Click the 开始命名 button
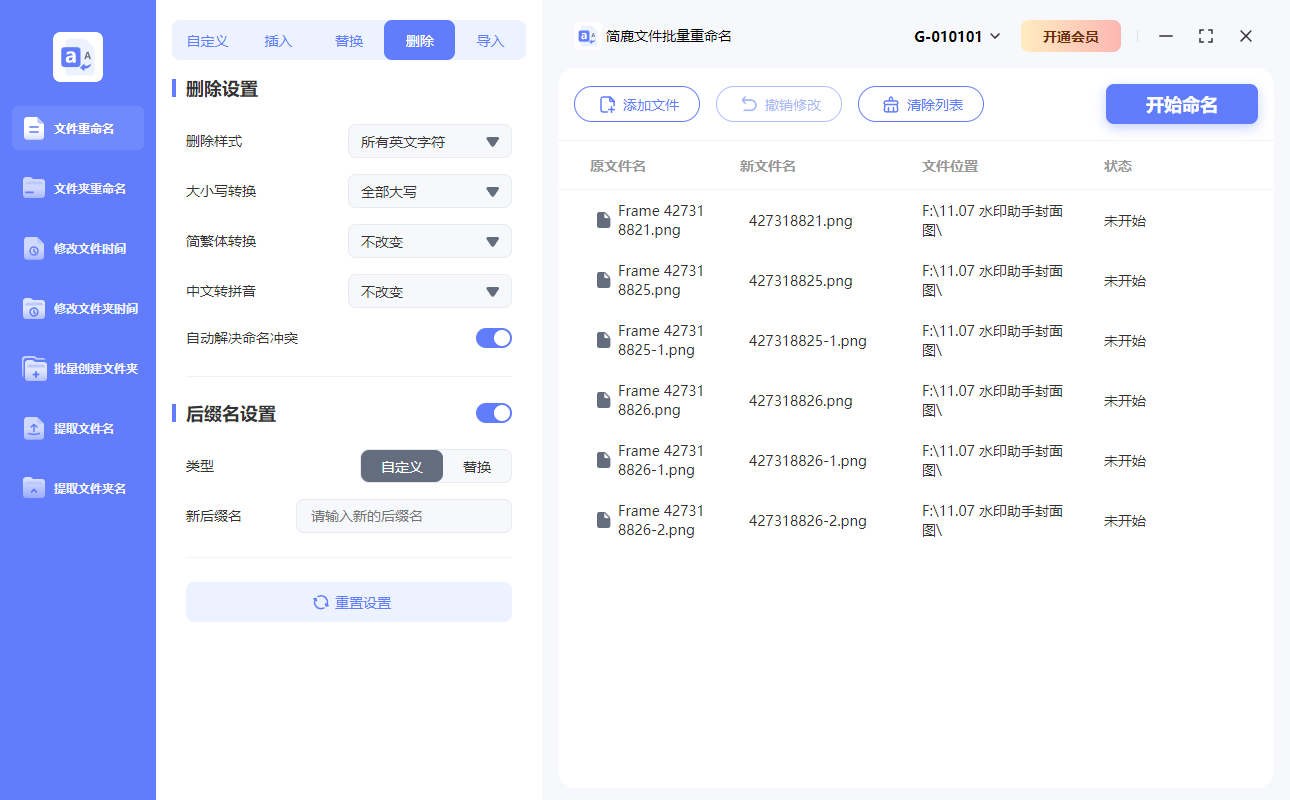Viewport: 1290px width, 800px height. coord(1181,104)
